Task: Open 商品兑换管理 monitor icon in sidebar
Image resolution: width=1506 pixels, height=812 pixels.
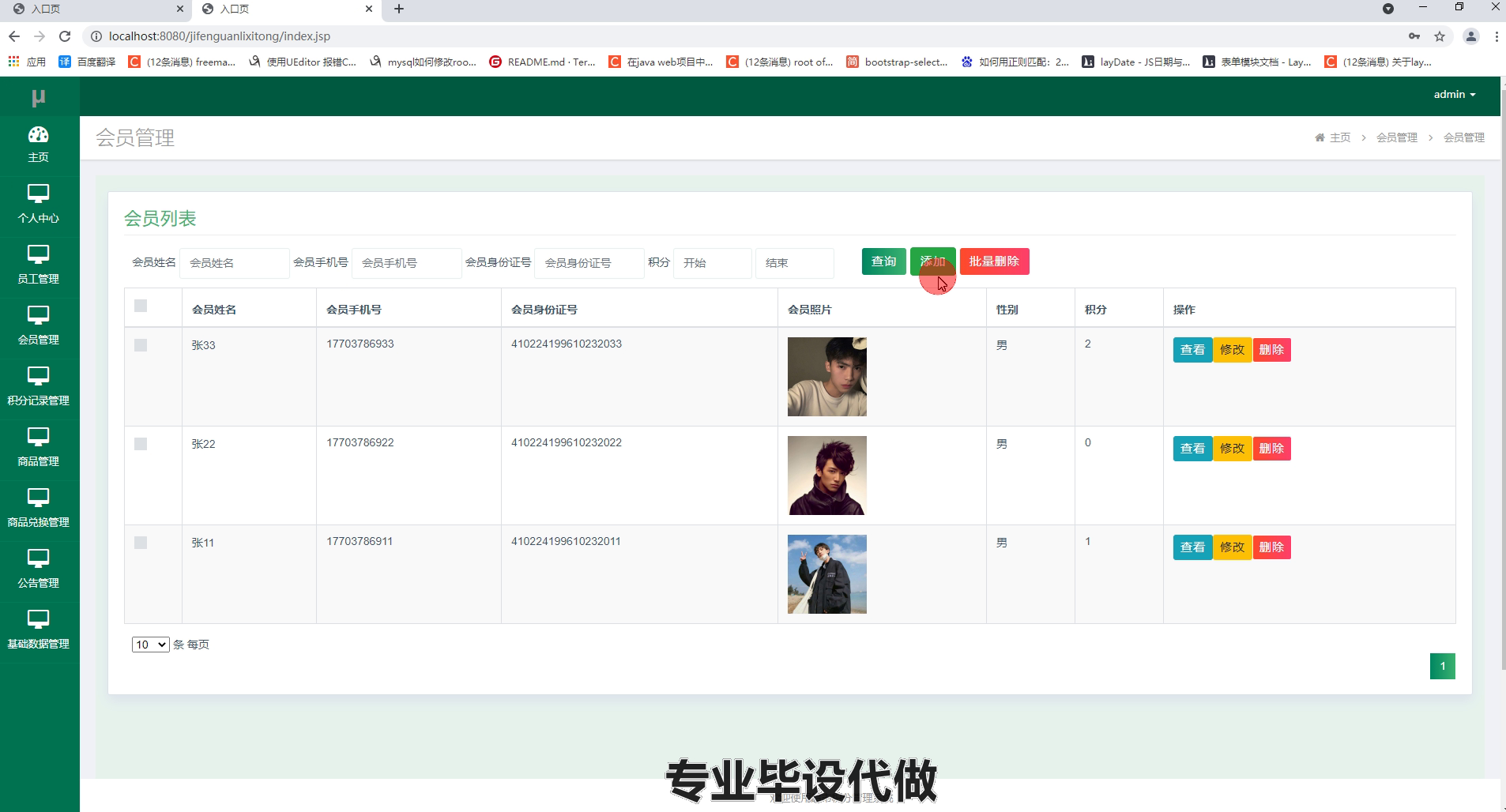Action: pos(38,497)
